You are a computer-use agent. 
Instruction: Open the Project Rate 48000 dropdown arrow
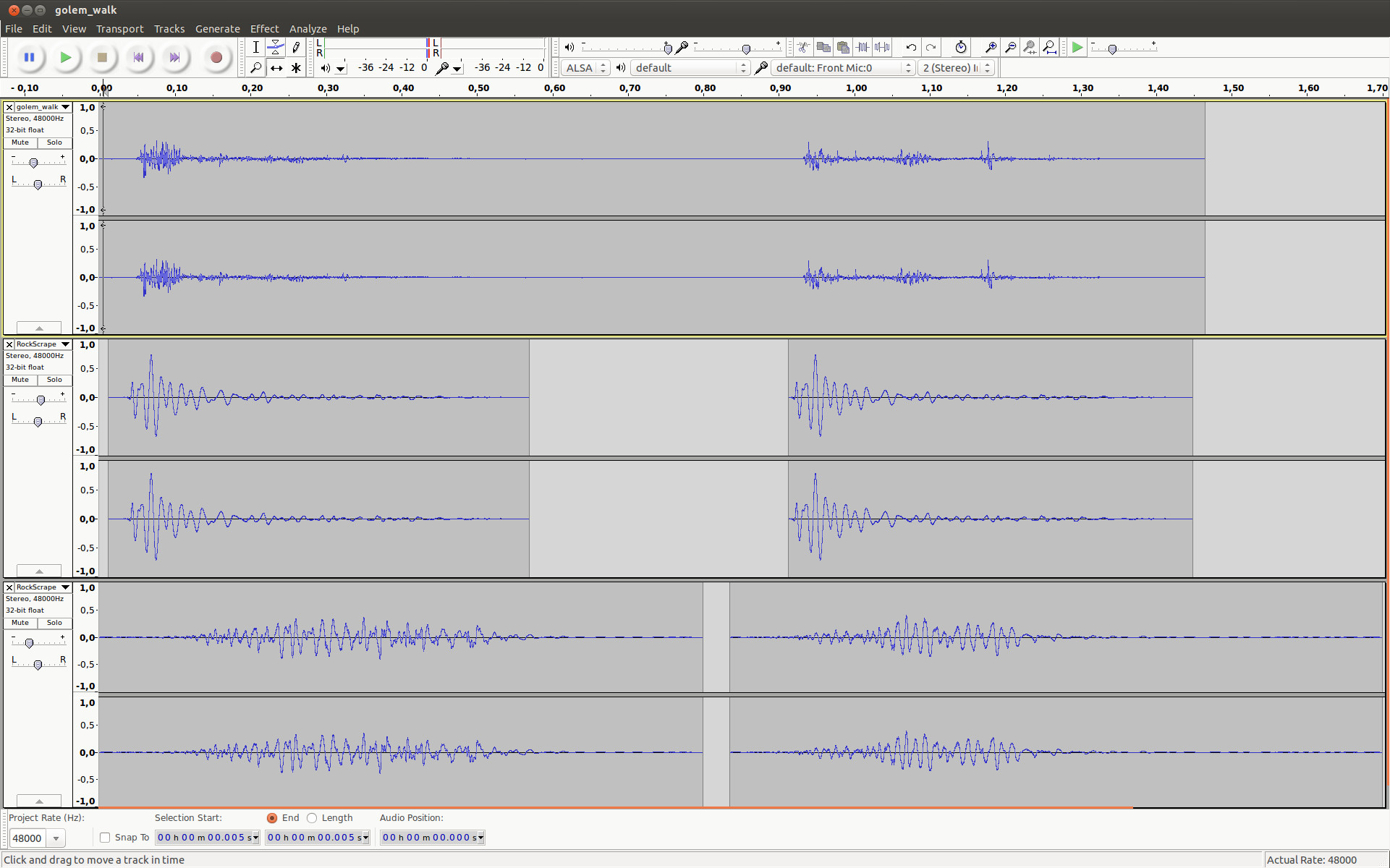pos(56,838)
